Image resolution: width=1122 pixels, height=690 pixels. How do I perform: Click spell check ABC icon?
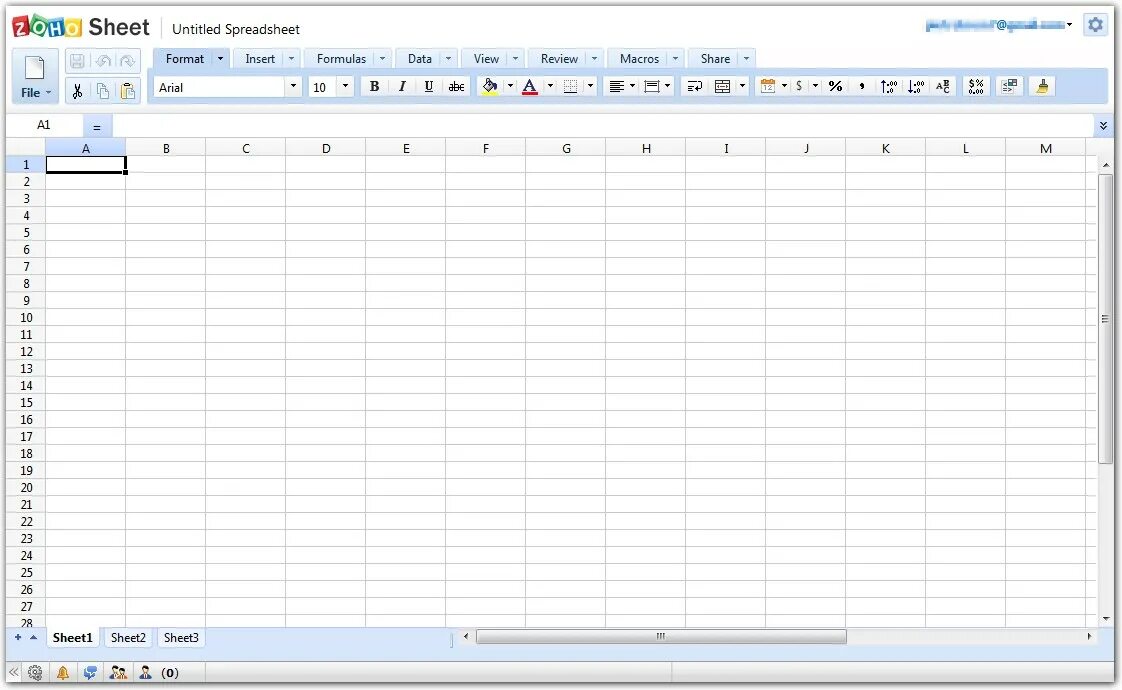tap(942, 87)
